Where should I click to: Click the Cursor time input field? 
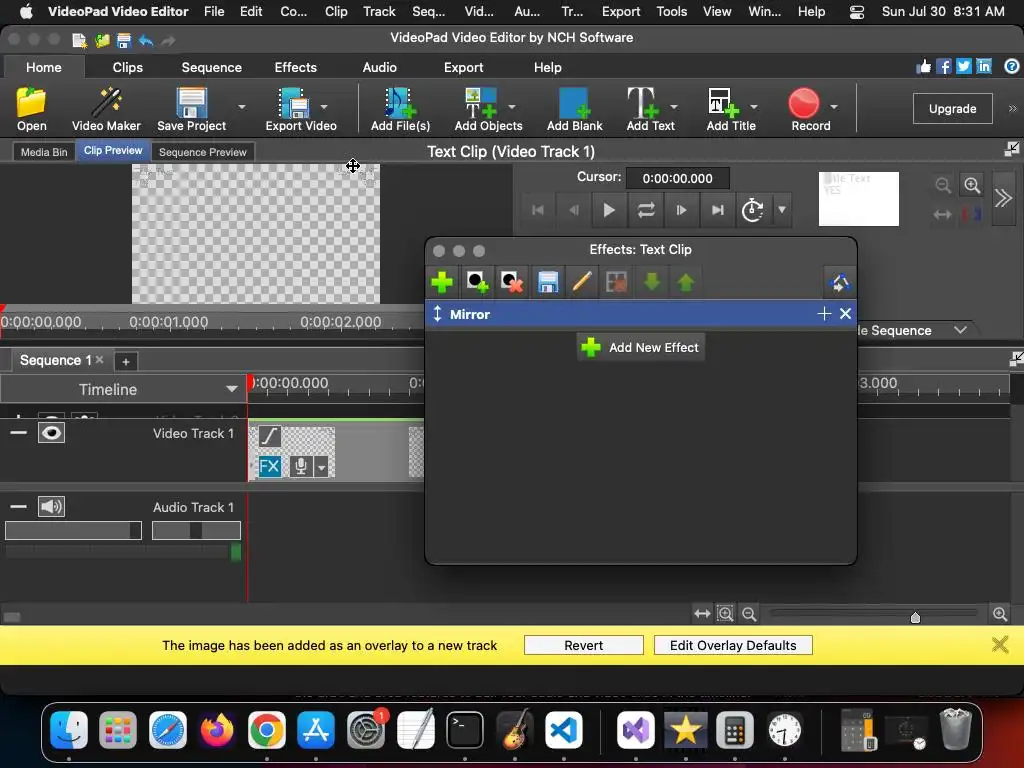[x=677, y=178]
